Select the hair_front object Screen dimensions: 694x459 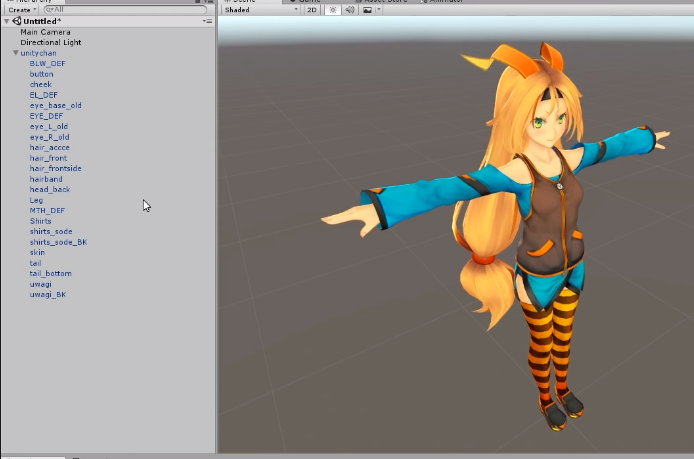pos(48,158)
